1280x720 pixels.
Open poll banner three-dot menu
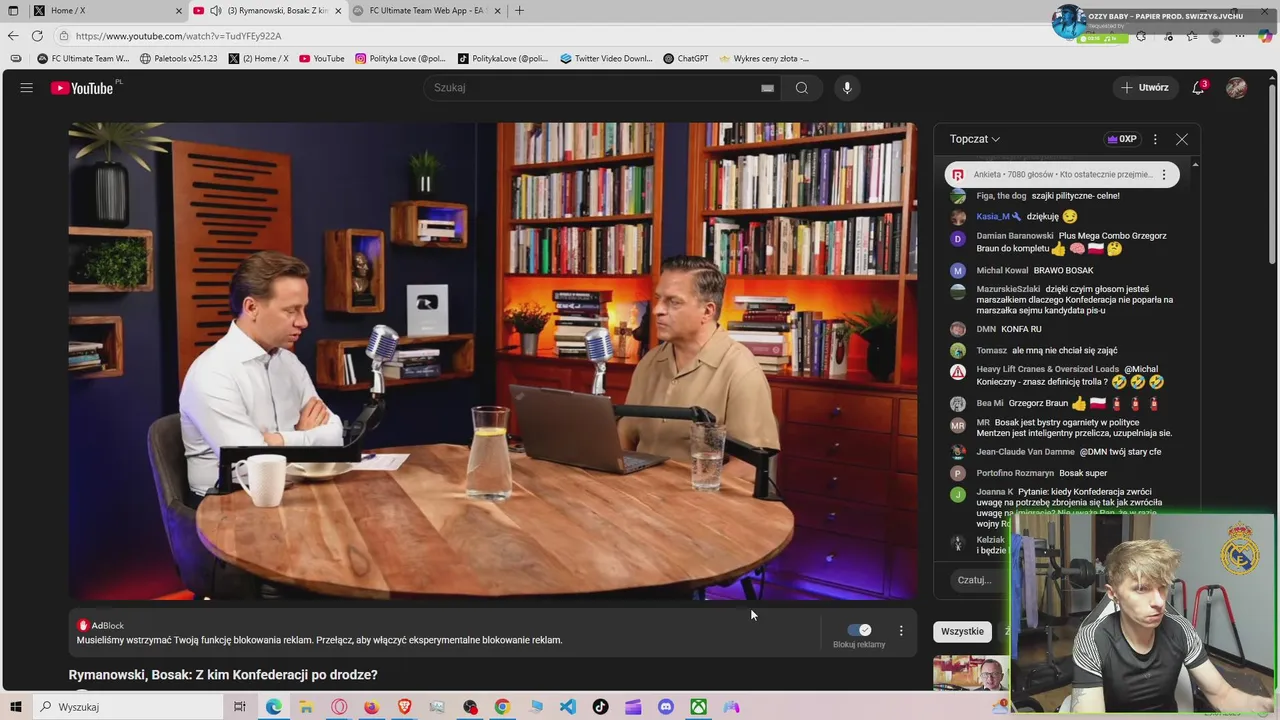[1164, 175]
